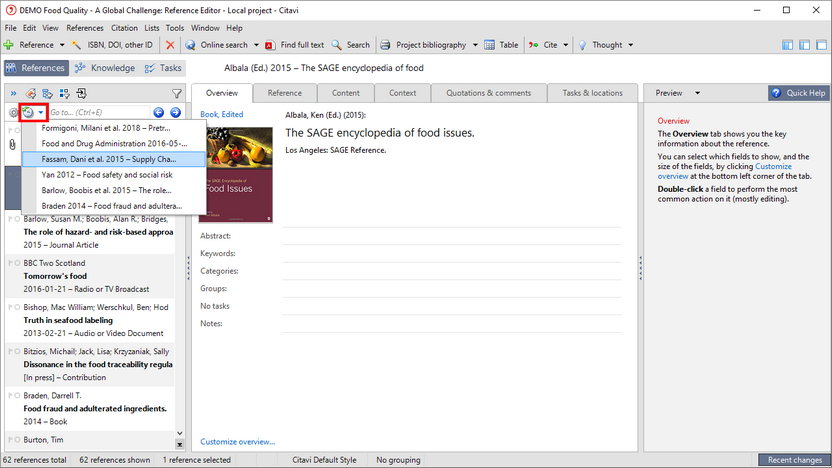Viewport: 832px width, 468px height.
Task: Select Fassam, Dani et al. 2015 entry
Action: [x=114, y=159]
